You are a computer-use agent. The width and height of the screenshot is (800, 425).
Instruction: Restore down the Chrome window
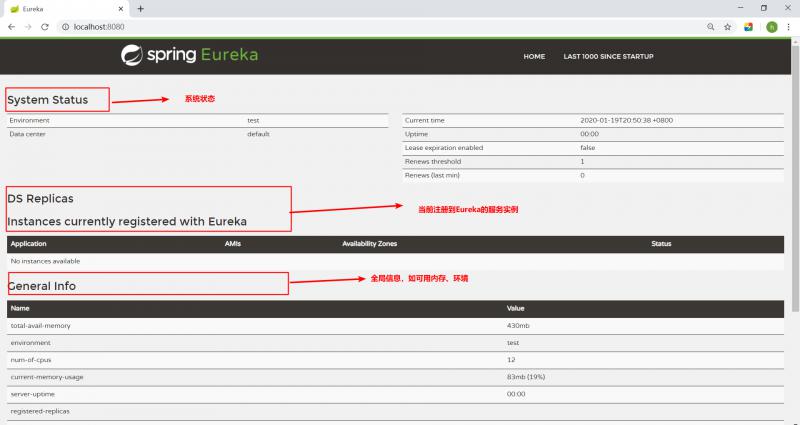[x=764, y=8]
